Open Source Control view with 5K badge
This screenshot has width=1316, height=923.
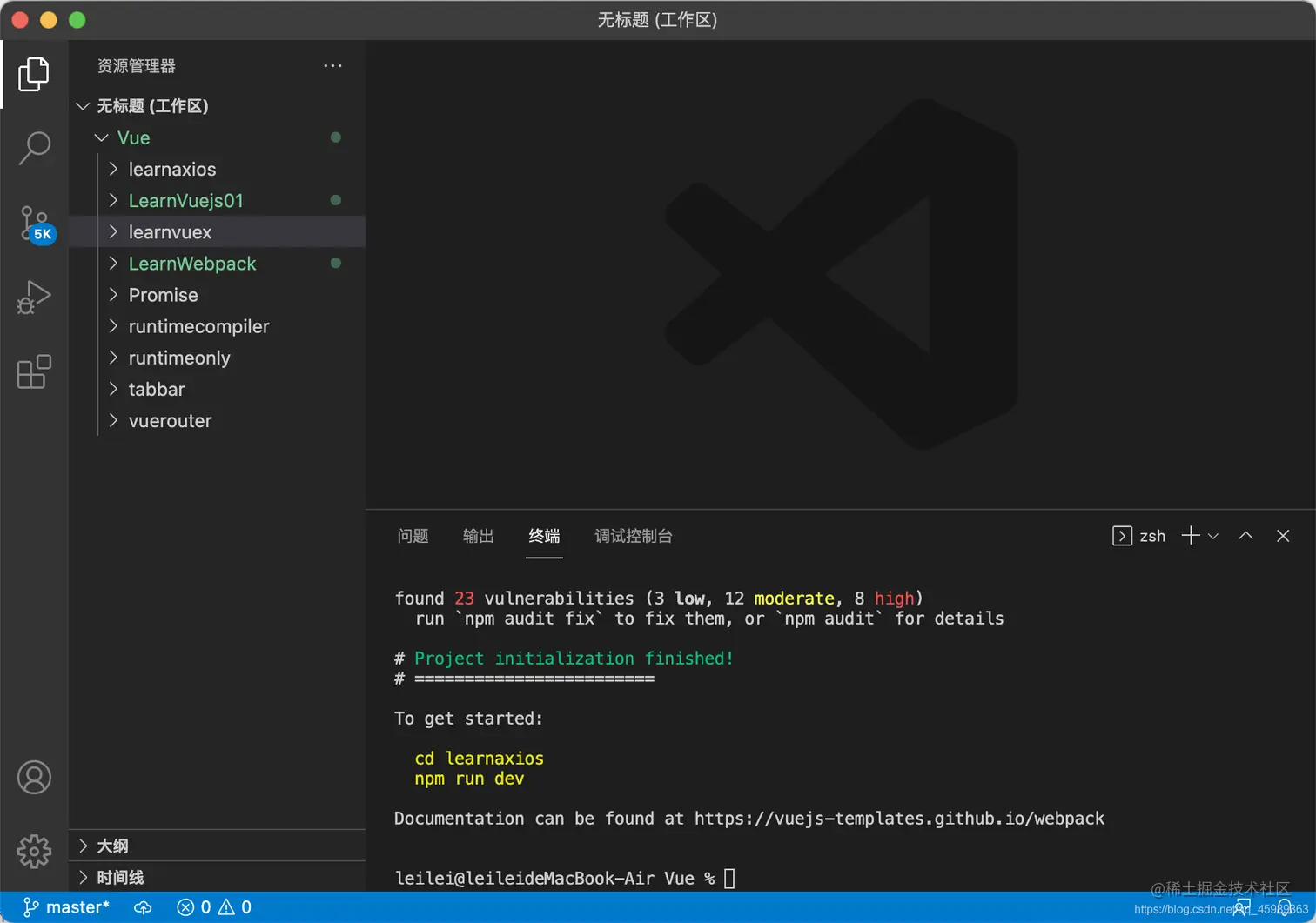[x=36, y=224]
